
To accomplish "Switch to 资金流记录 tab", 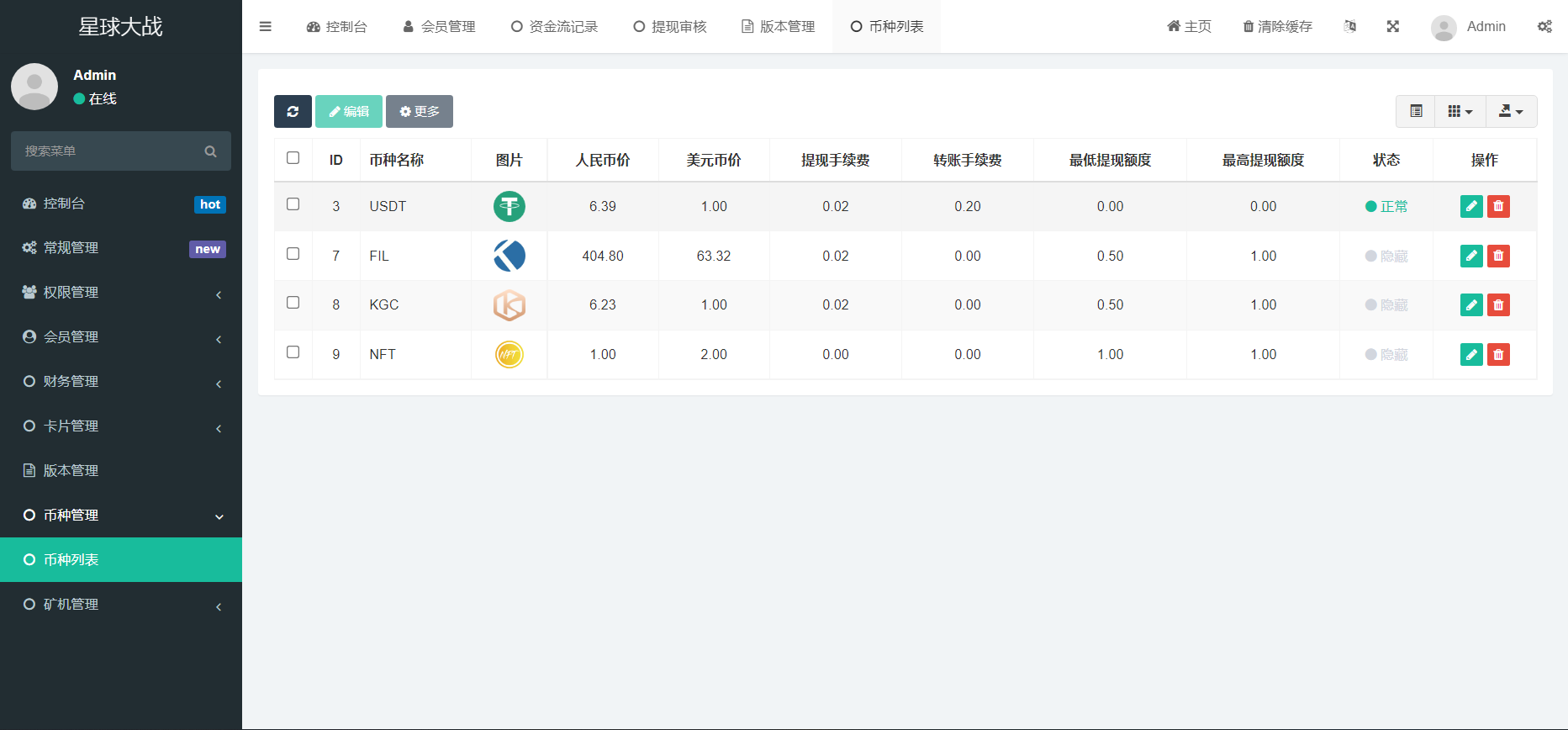I will coord(555,26).
